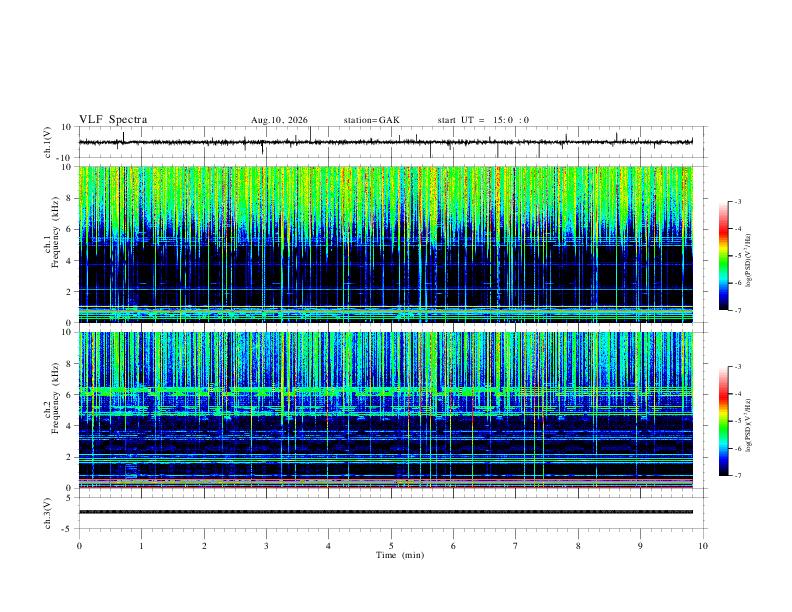Select the ch.2 "Frequency (kHz)" axis label

tap(55, 398)
